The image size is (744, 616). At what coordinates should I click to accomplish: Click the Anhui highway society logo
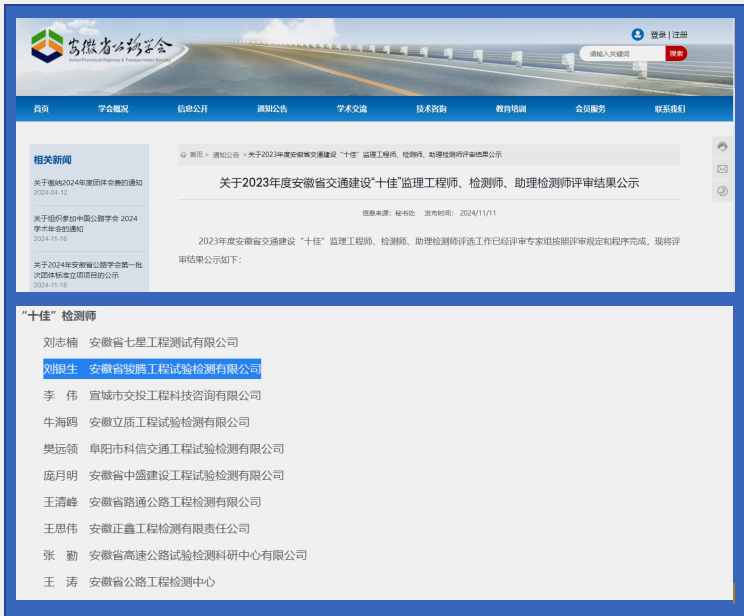(x=102, y=47)
